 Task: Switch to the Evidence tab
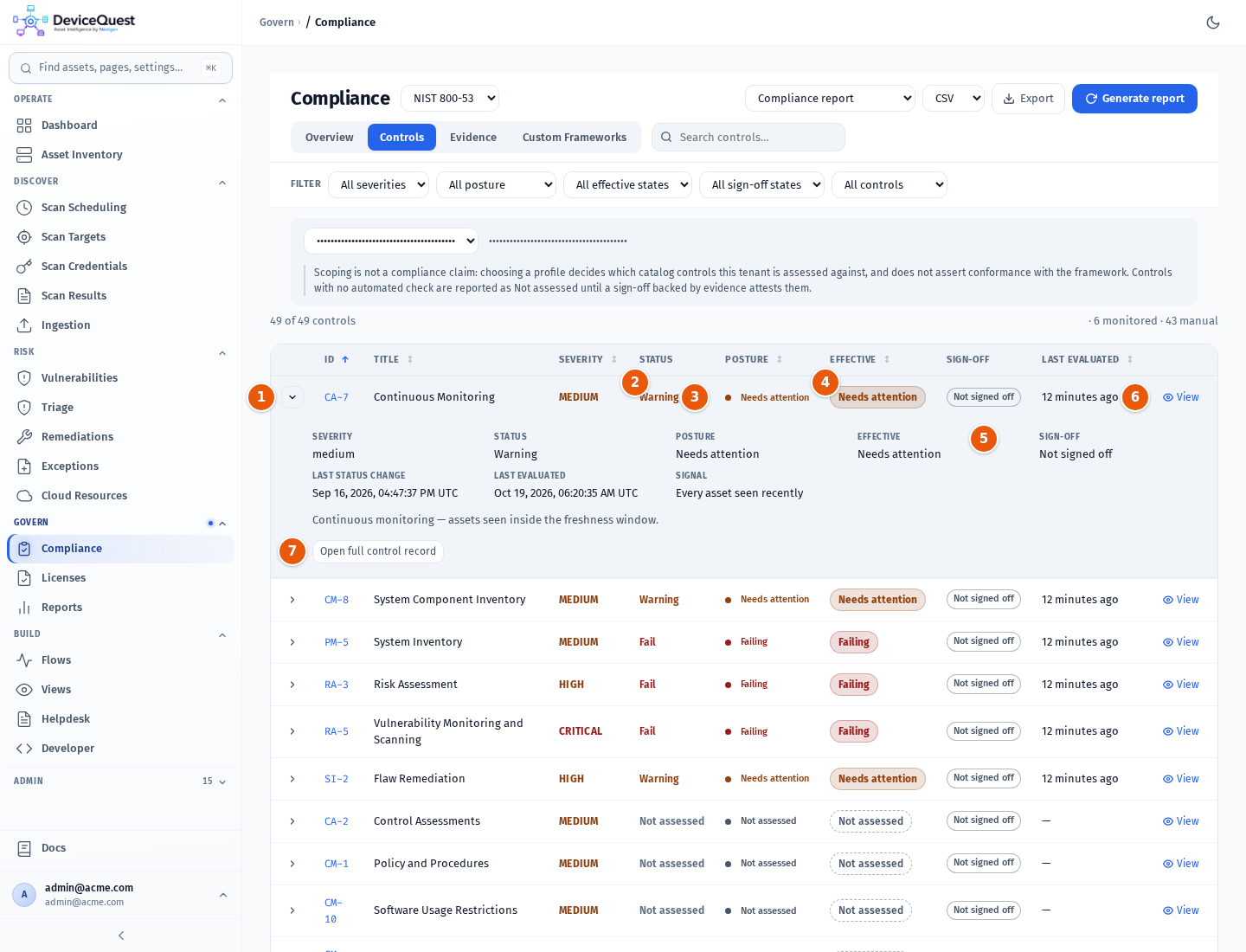pyautogui.click(x=473, y=138)
